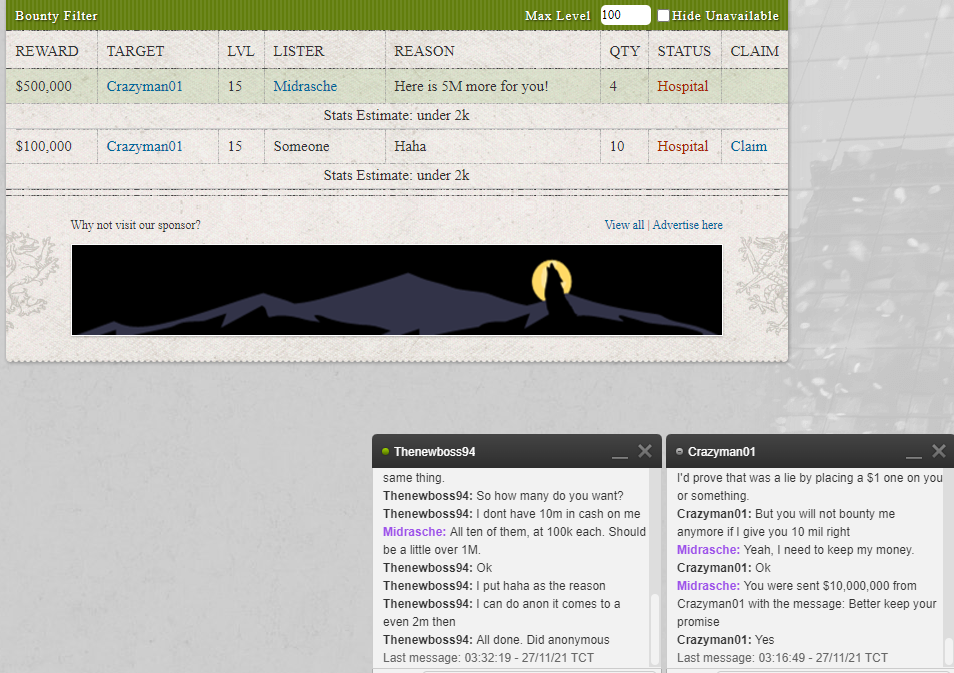Click the 'You were sent $10,000,000' message
The image size is (954, 673).
point(807,604)
